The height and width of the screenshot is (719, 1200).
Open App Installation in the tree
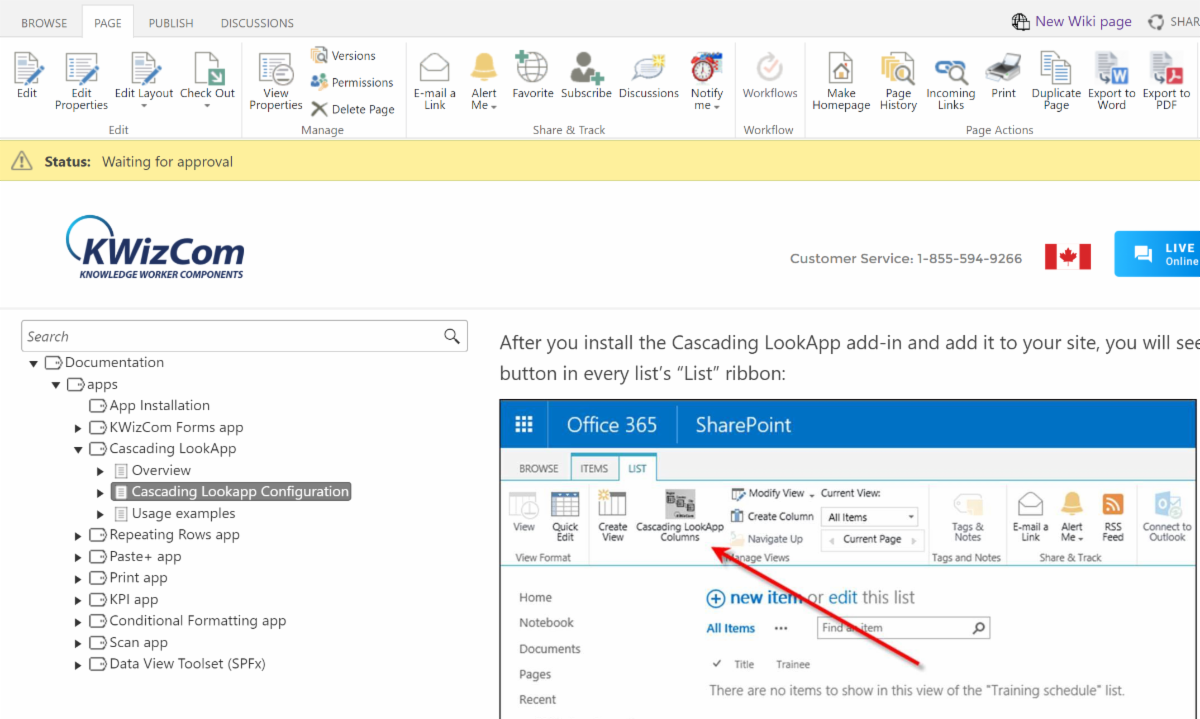click(x=159, y=405)
